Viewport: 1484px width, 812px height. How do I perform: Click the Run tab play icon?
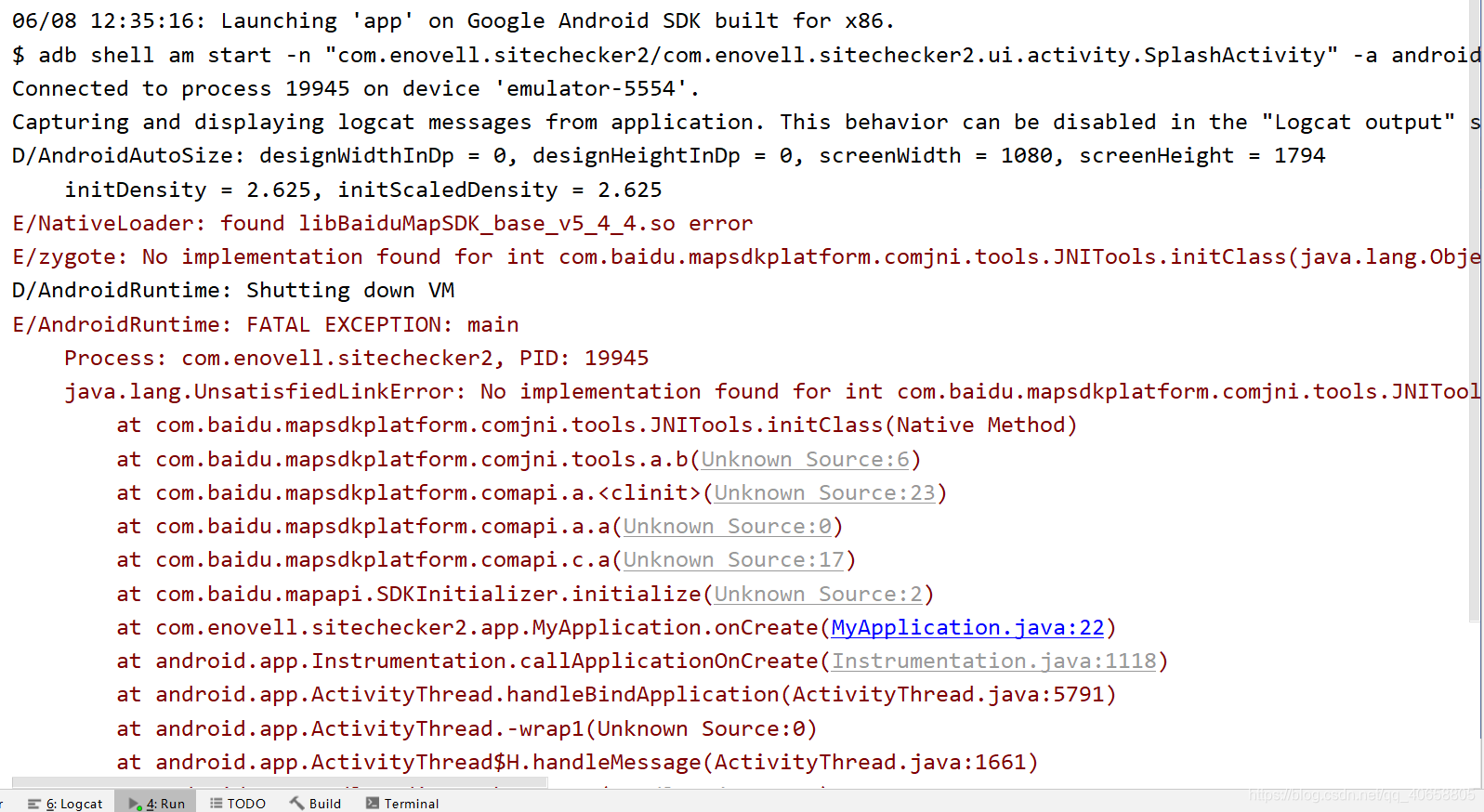[x=135, y=804]
